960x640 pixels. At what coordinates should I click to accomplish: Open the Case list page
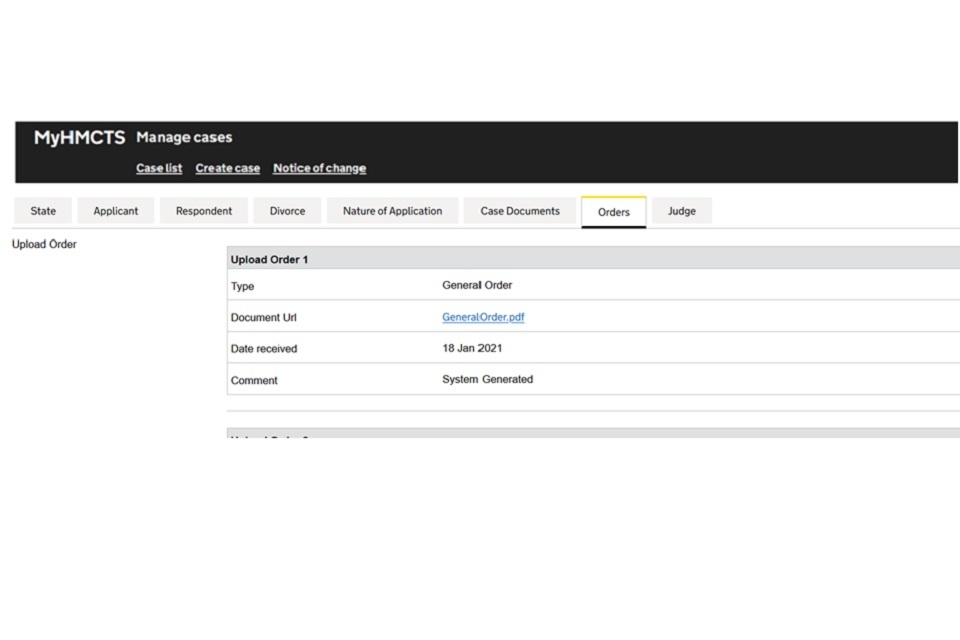159,169
